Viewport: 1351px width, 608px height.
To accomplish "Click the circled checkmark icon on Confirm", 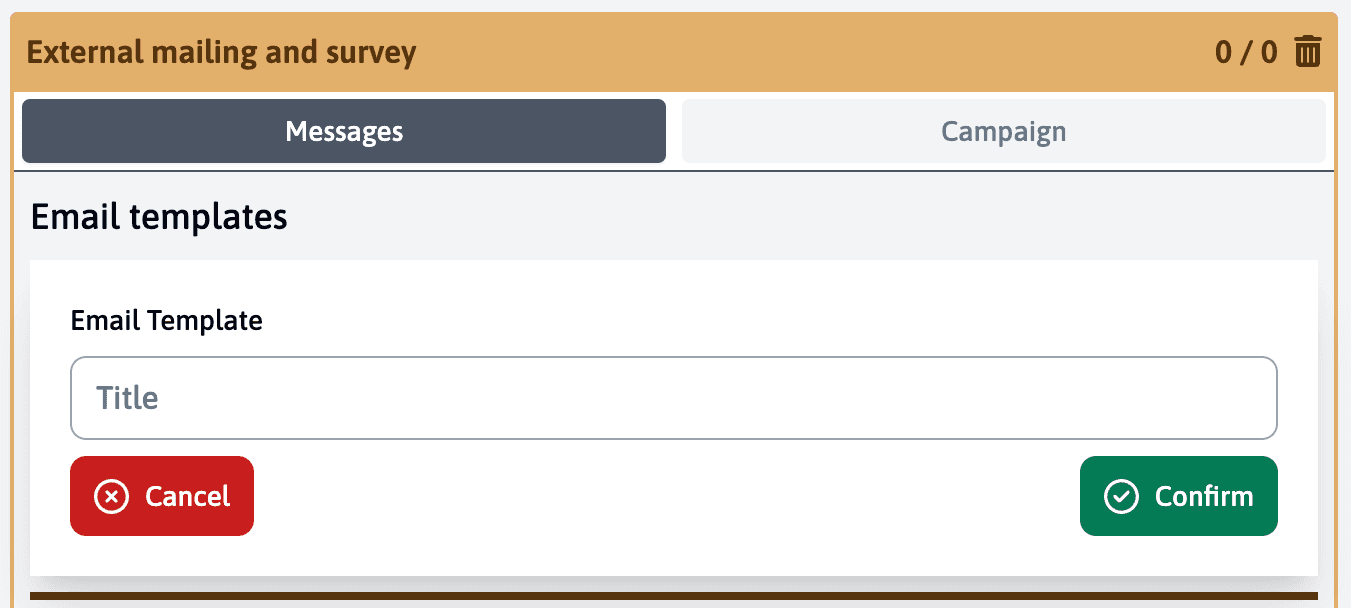I will [x=1121, y=496].
